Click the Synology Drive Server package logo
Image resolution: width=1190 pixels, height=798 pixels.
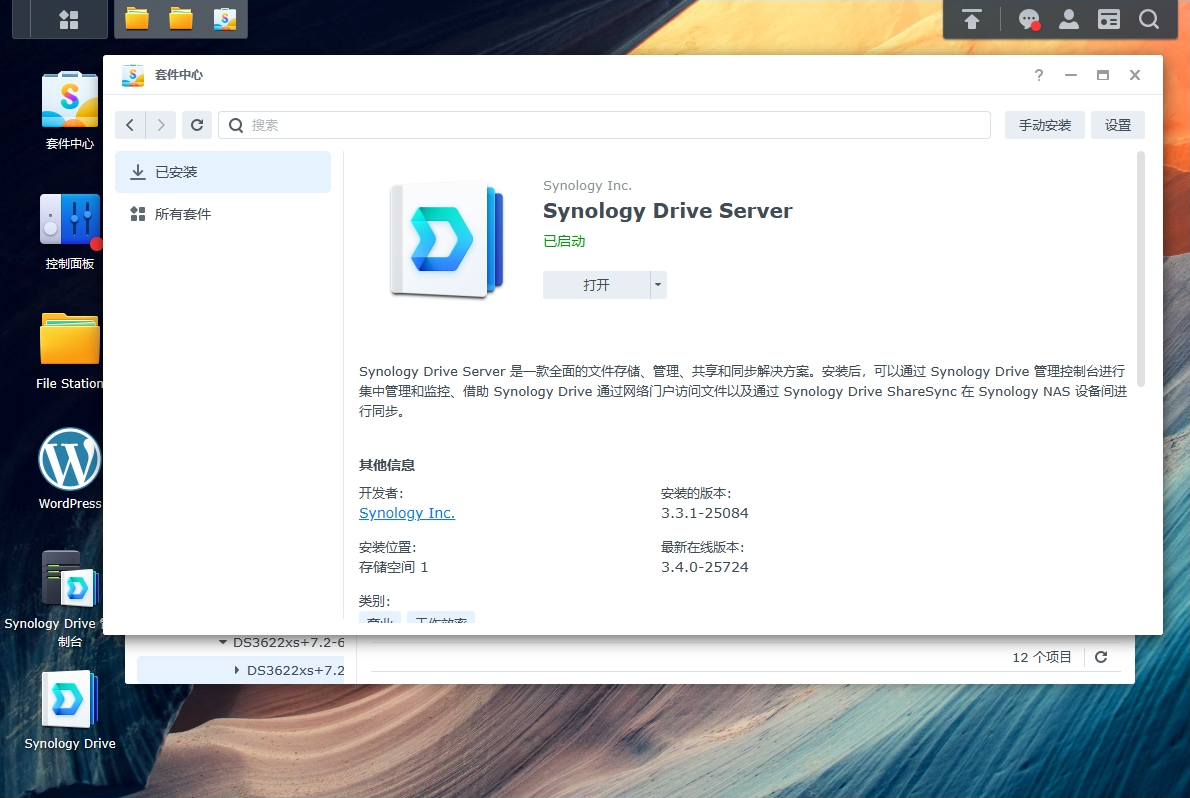[446, 239]
